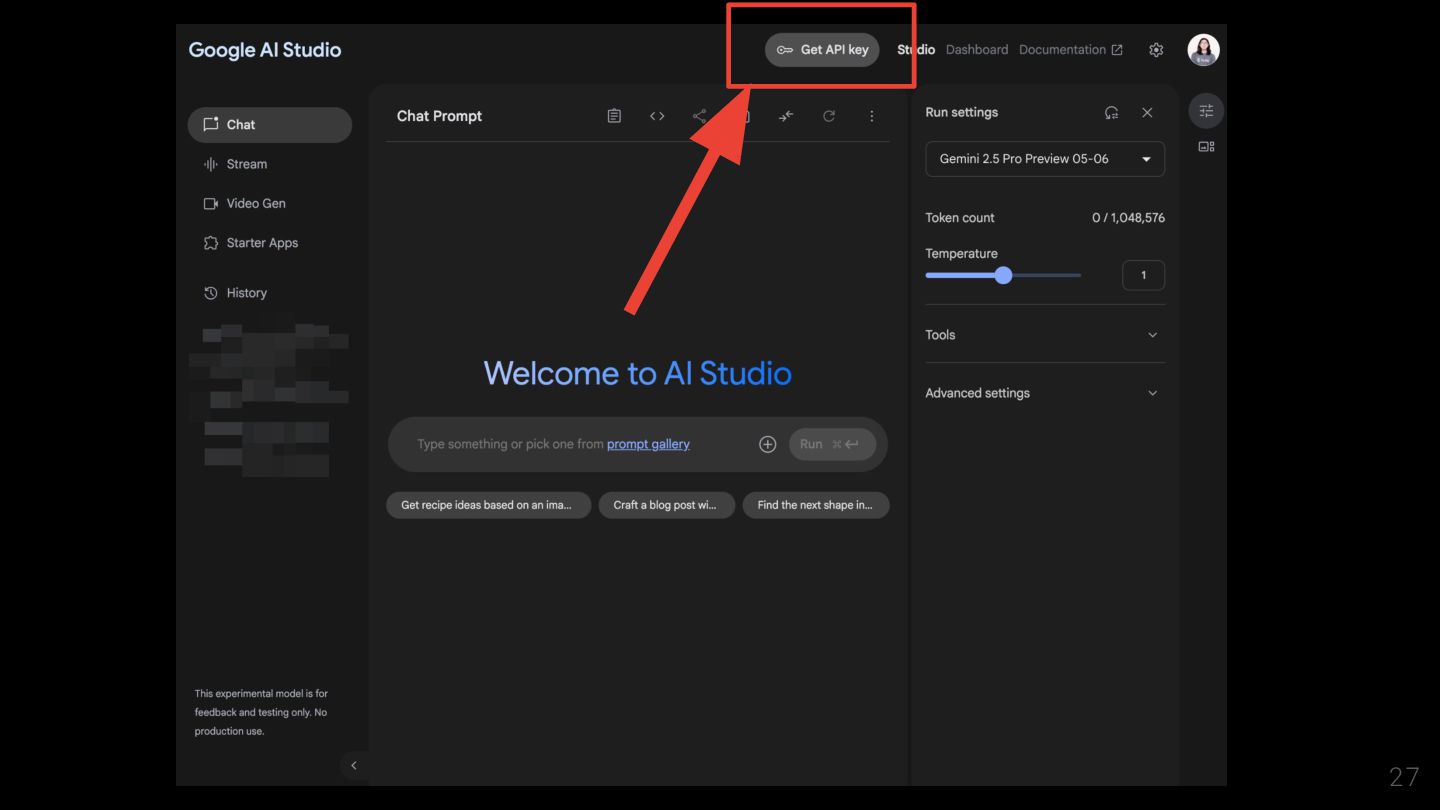
Task: Open the Gemini 2.5 Pro Preview model dropdown
Action: [1045, 159]
